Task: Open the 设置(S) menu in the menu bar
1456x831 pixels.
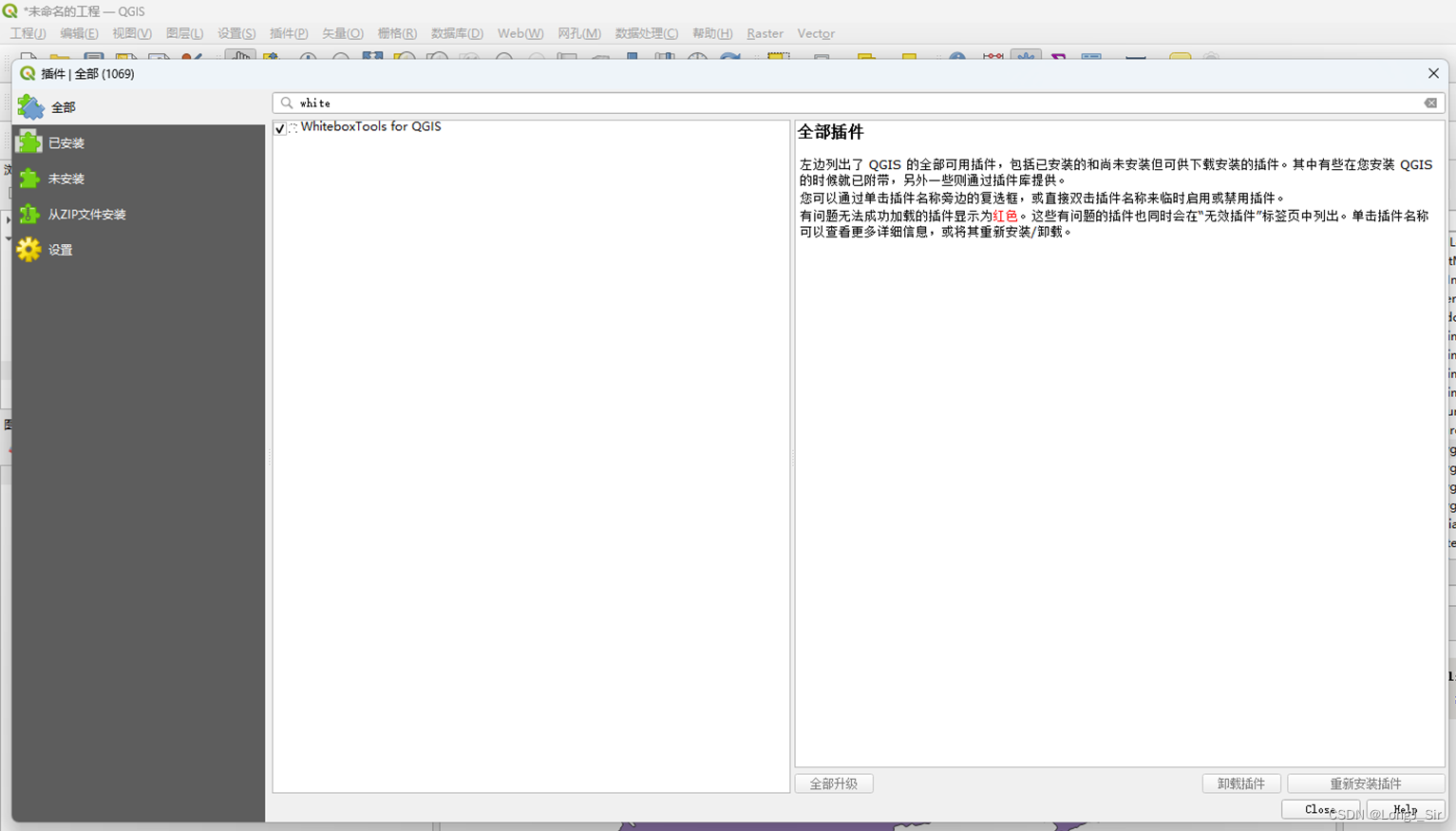Action: pyautogui.click(x=236, y=33)
